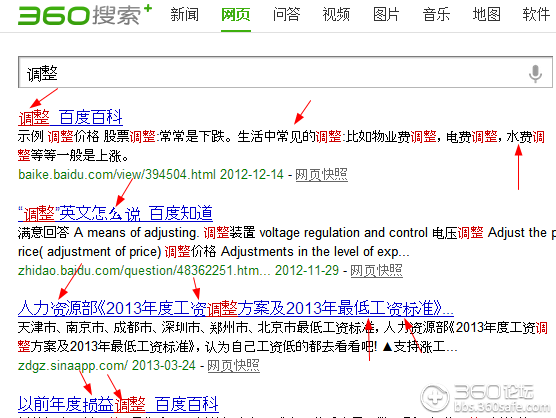Click the URL zdgz.sinaapp.com/
Viewport: 556px width, 418px height.
[x=73, y=366]
